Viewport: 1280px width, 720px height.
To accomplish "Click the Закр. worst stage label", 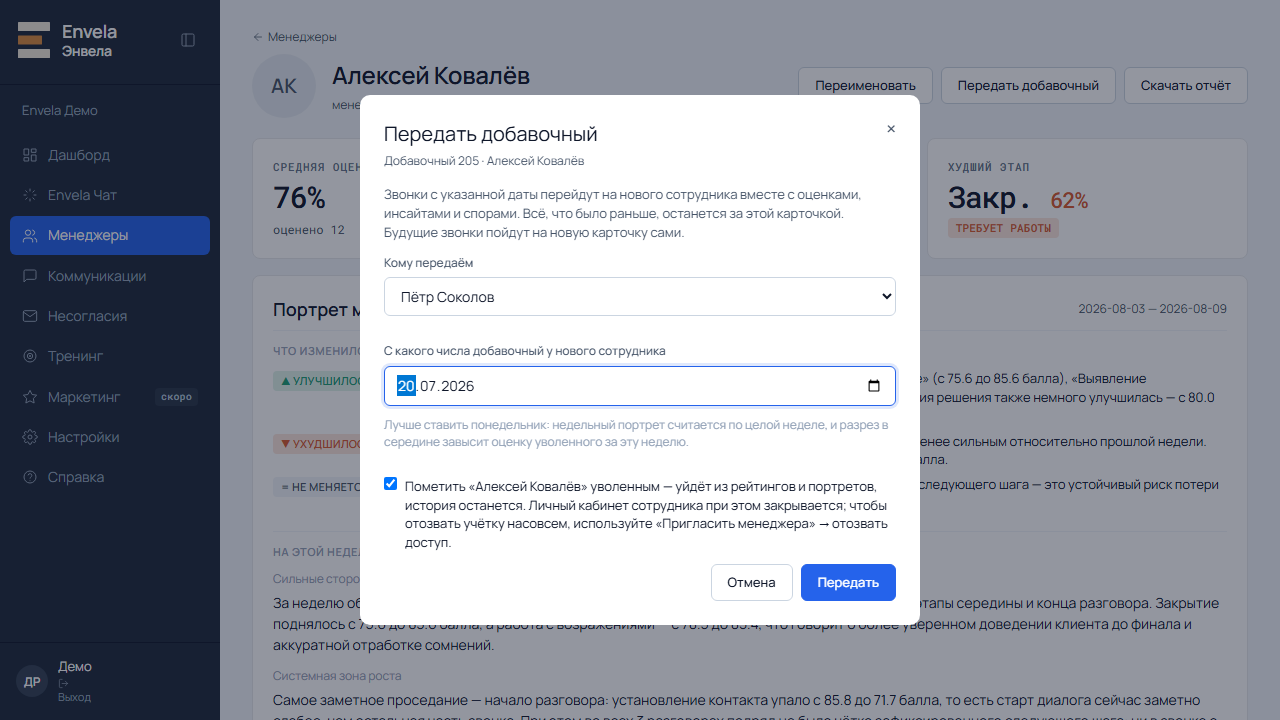I will [x=989, y=198].
